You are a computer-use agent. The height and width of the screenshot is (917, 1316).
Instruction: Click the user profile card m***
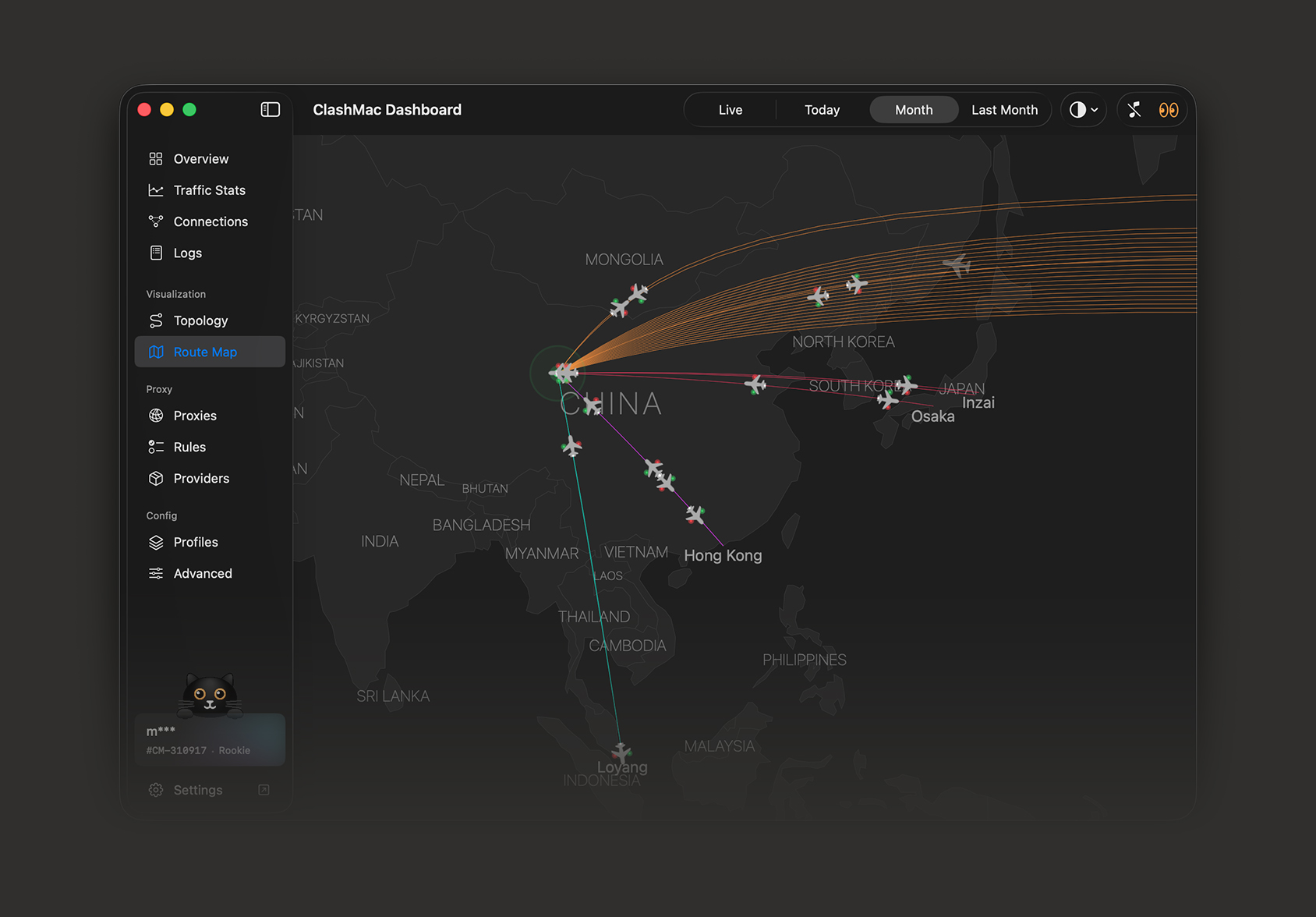click(x=210, y=739)
